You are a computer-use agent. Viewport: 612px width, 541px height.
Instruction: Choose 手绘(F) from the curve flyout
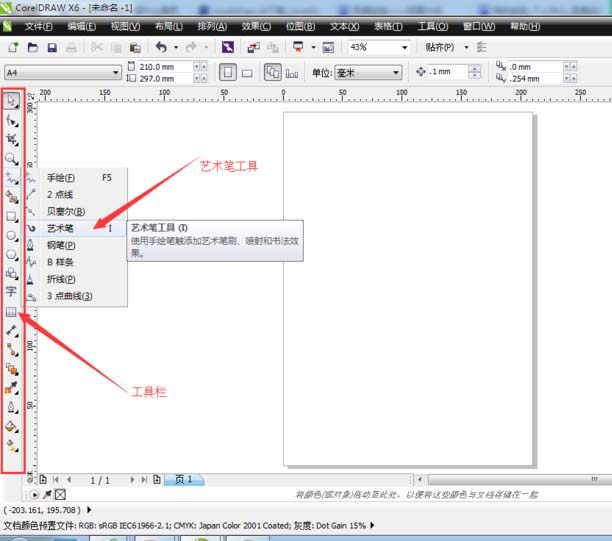click(76, 178)
